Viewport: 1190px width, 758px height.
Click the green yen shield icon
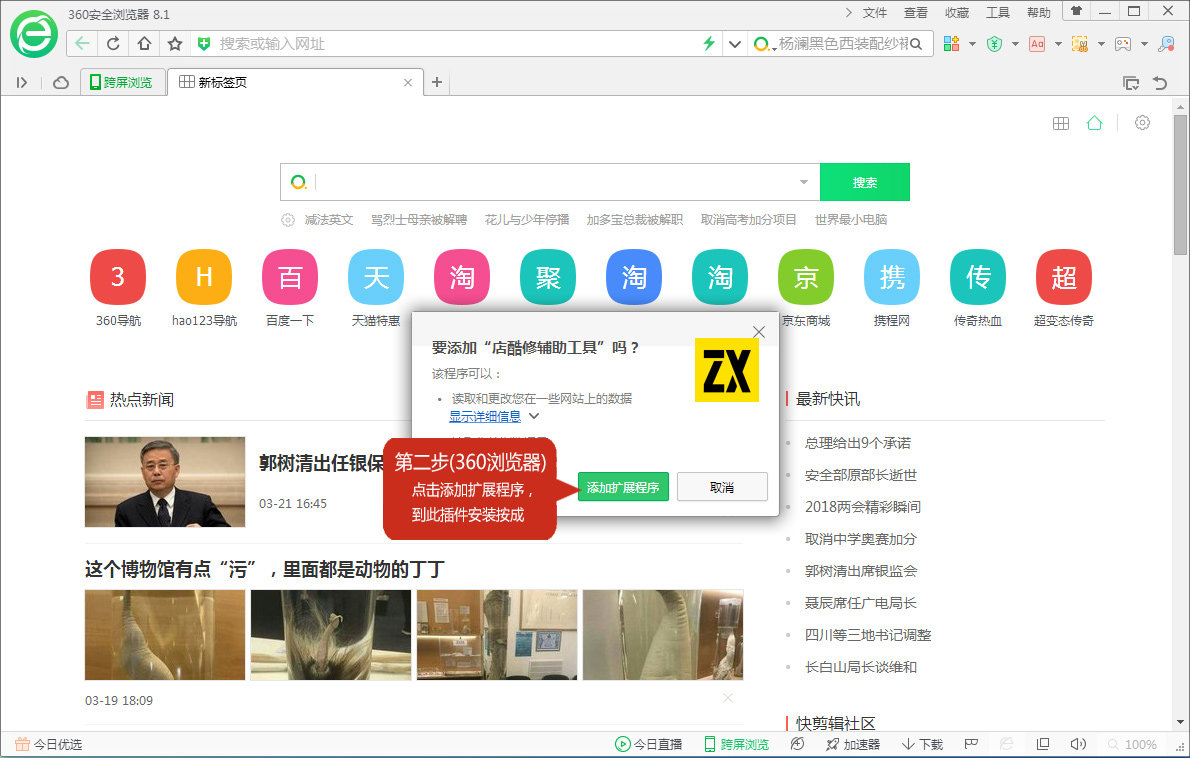pyautogui.click(x=994, y=43)
